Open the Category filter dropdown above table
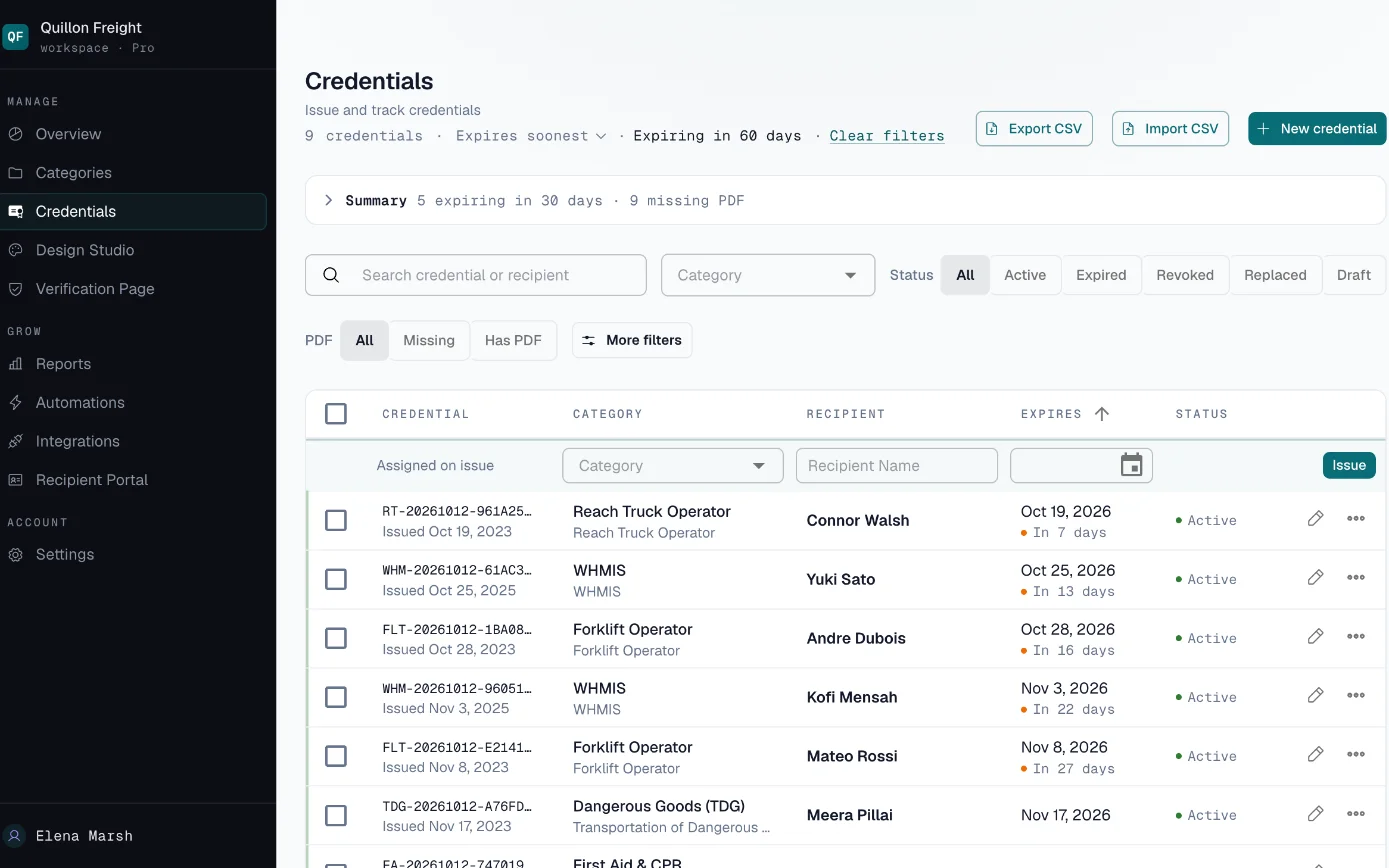 click(768, 275)
